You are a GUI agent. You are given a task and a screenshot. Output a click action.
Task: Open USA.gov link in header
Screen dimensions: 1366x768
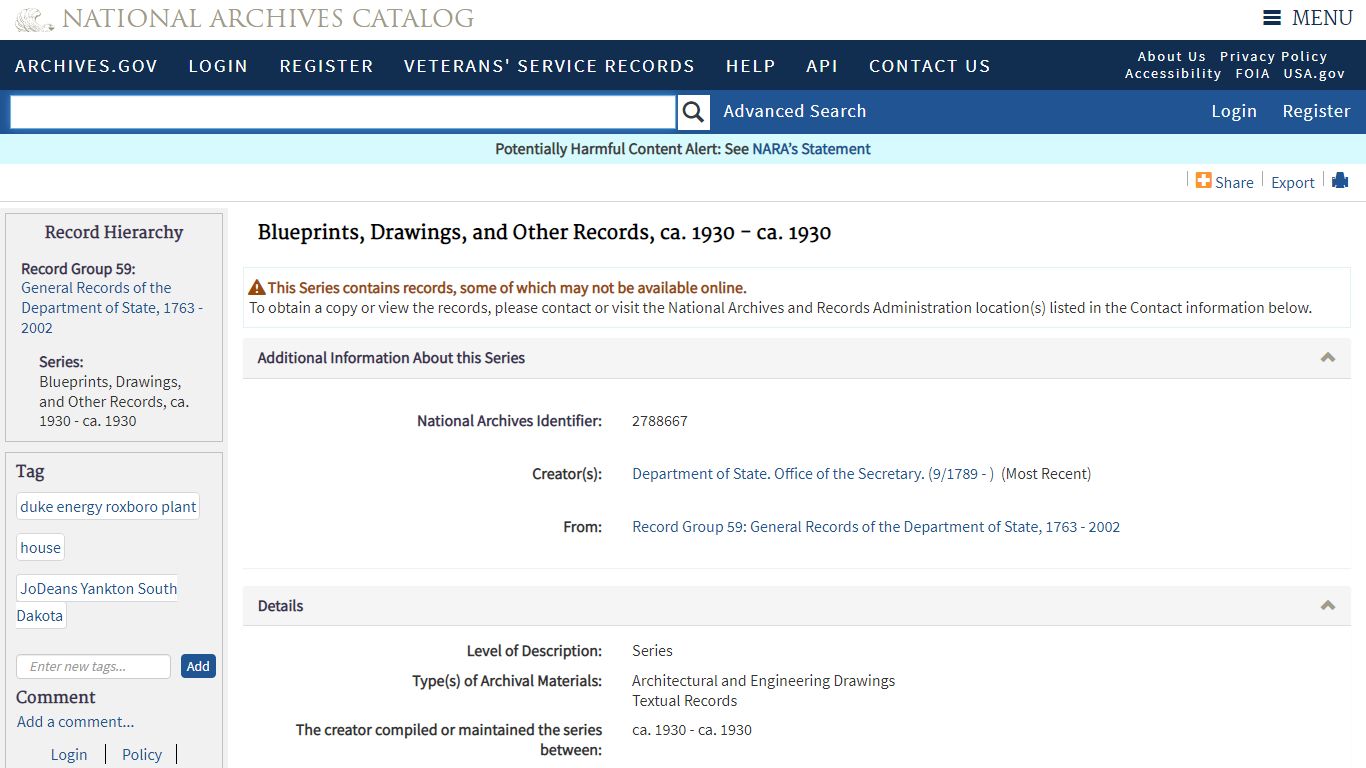pos(1314,74)
